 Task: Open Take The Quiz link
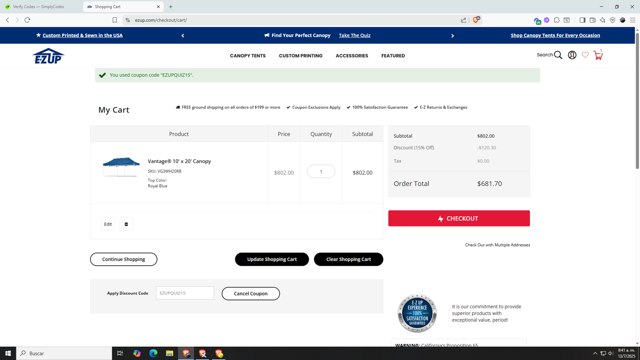tap(355, 36)
